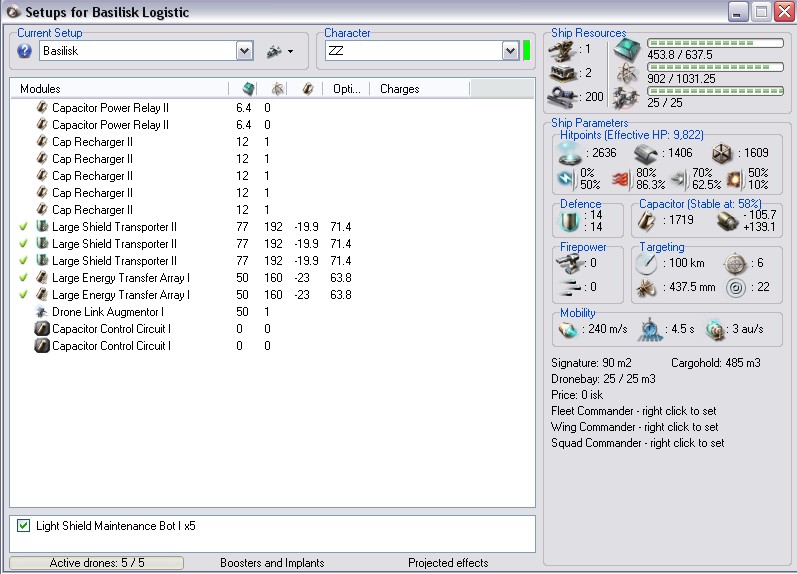Viewport: 797px width, 574px height.
Task: Click the Opti... column header
Action: click(346, 89)
